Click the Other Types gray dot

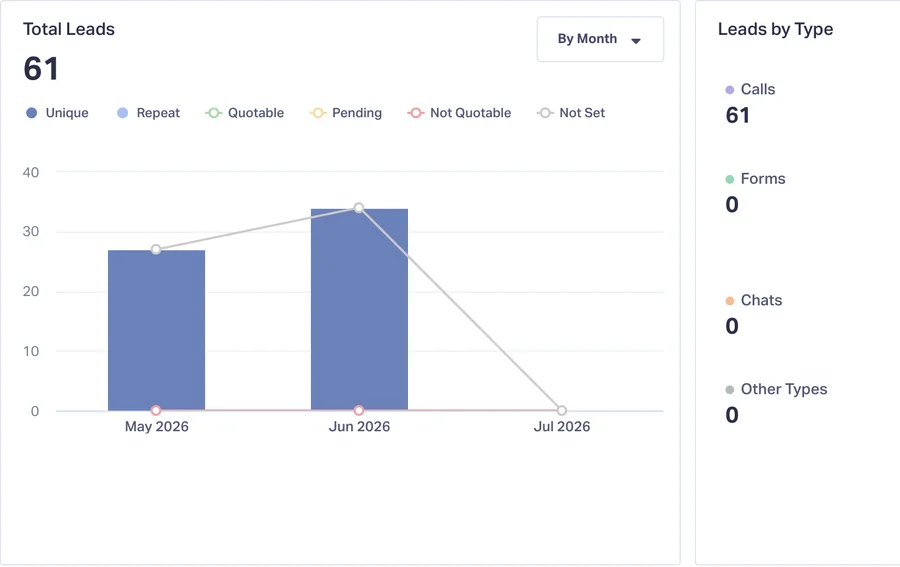point(730,390)
